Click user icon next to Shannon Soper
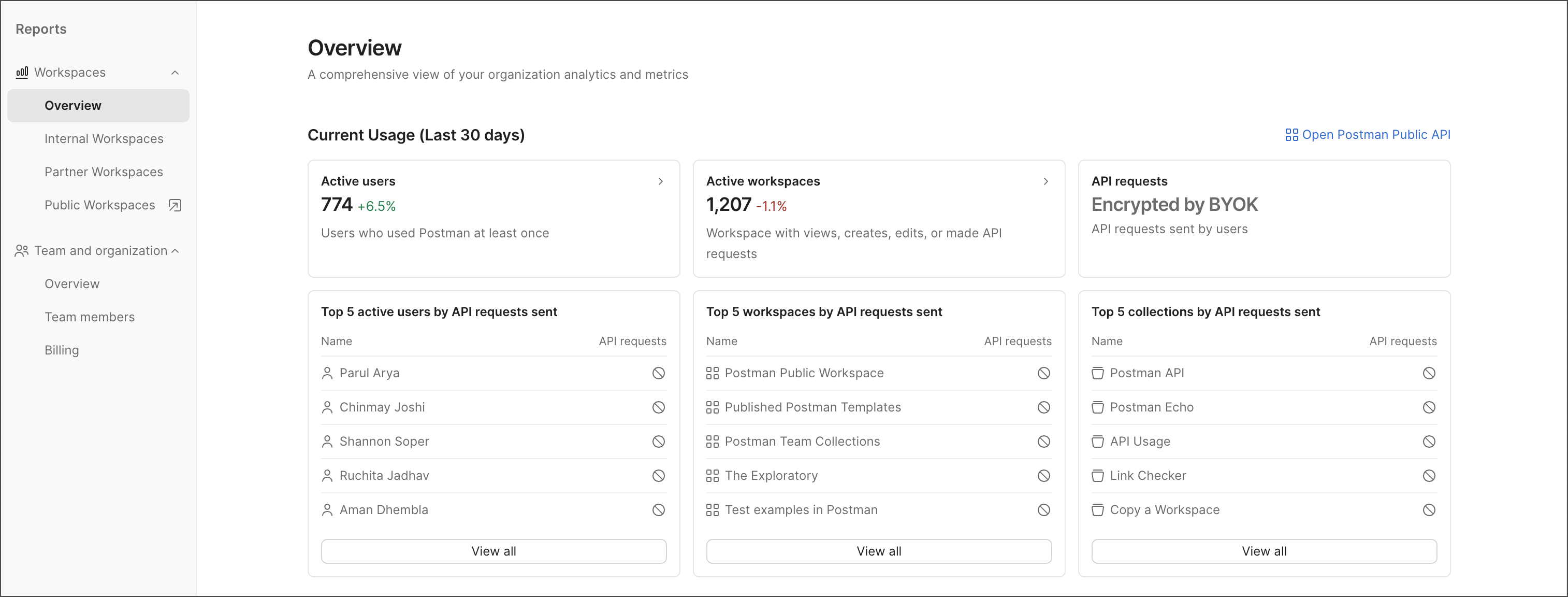Image resolution: width=1568 pixels, height=597 pixels. [327, 442]
